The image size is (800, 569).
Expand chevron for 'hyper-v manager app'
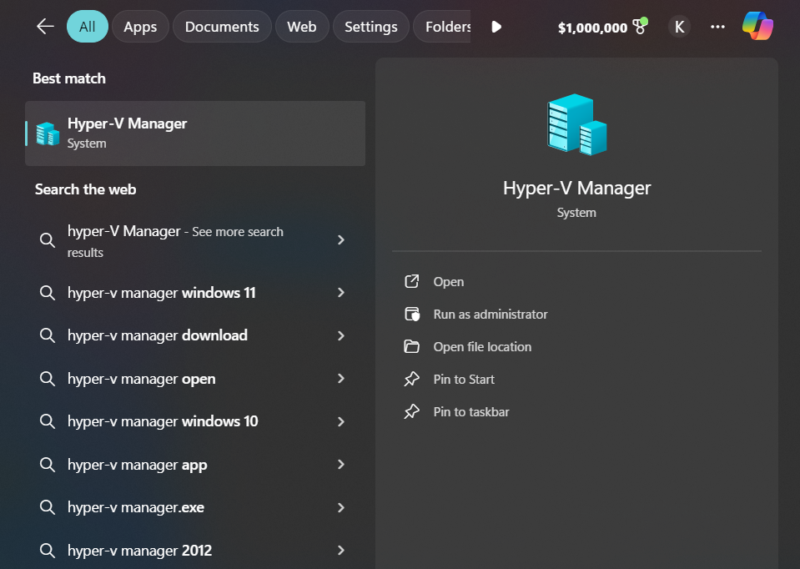[341, 464]
